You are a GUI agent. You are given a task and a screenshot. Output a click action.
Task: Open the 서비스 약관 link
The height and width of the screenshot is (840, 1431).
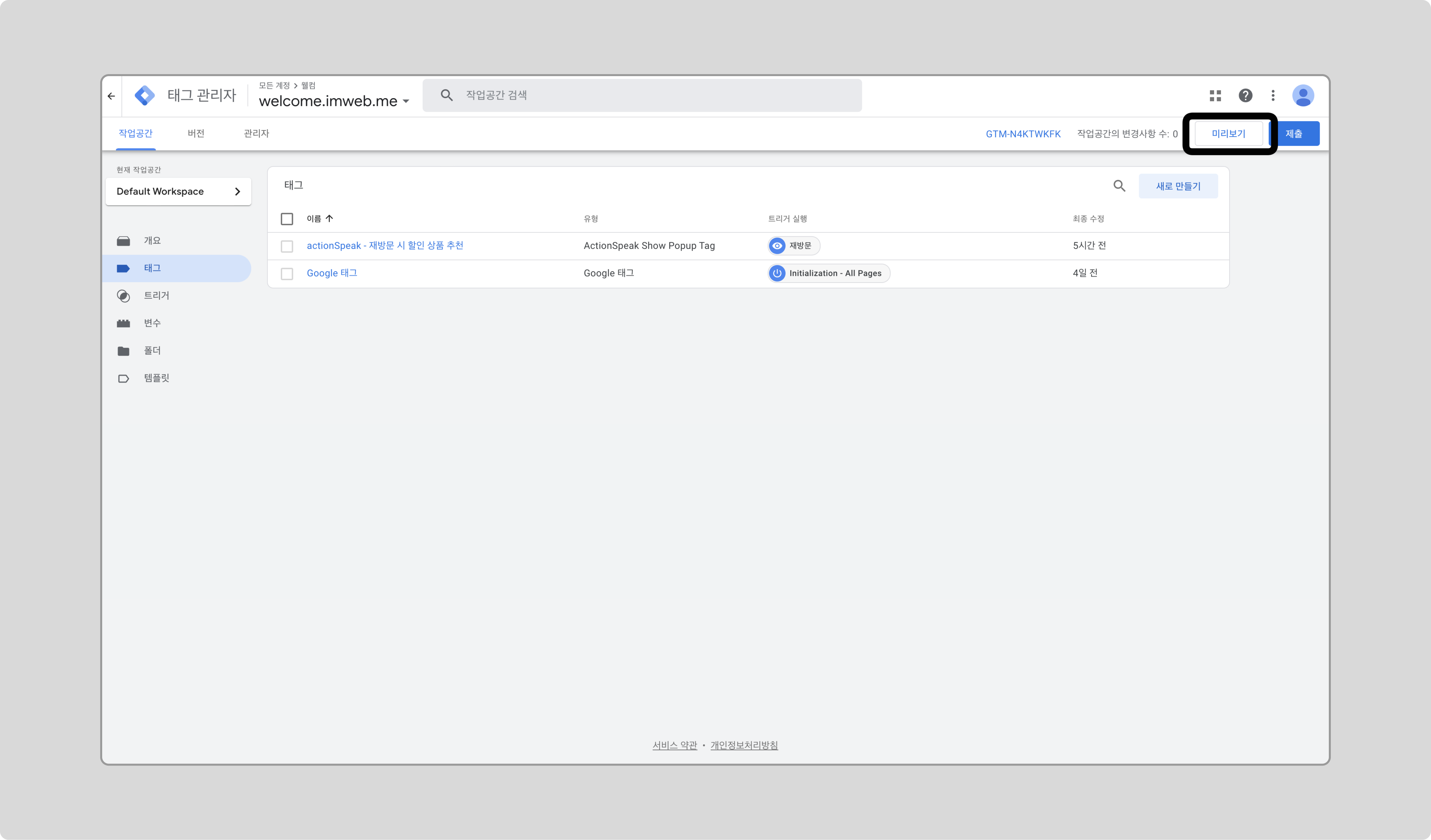(674, 745)
